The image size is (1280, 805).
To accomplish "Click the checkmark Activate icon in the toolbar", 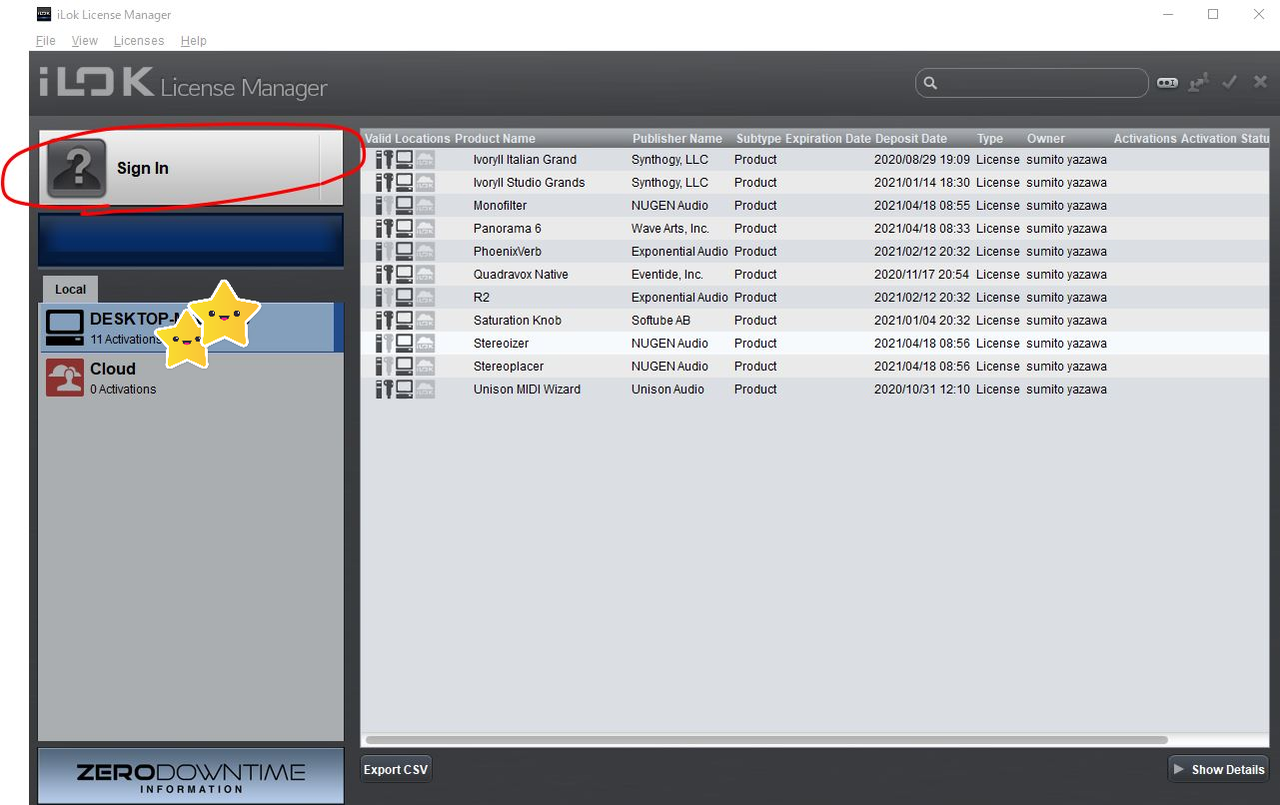I will pos(1230,82).
